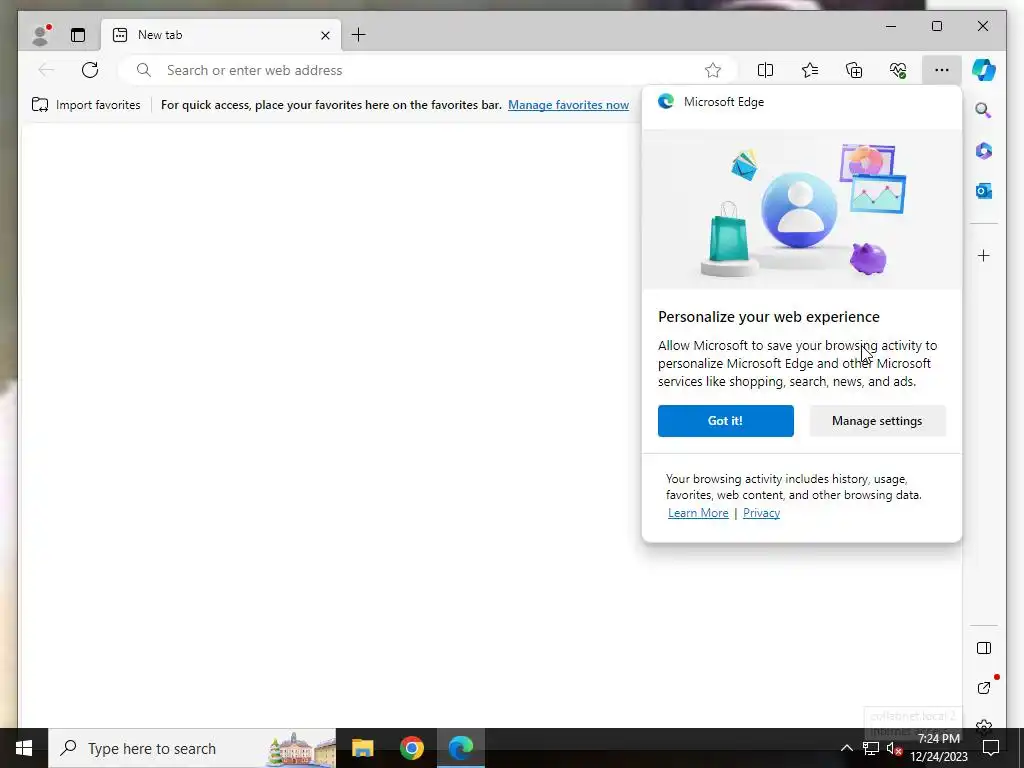Select the New tab tab
1024x768 pixels.
pyautogui.click(x=220, y=35)
